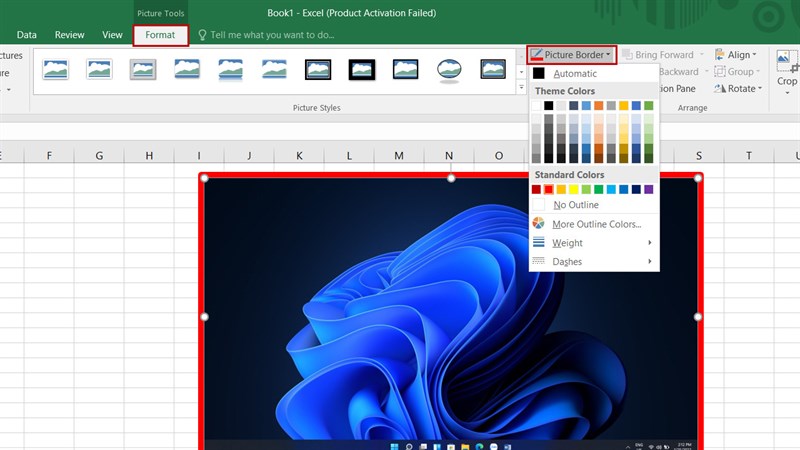Apply the last picture style in the gallery row
Image resolution: width=800 pixels, height=450 pixels.
[x=493, y=69]
